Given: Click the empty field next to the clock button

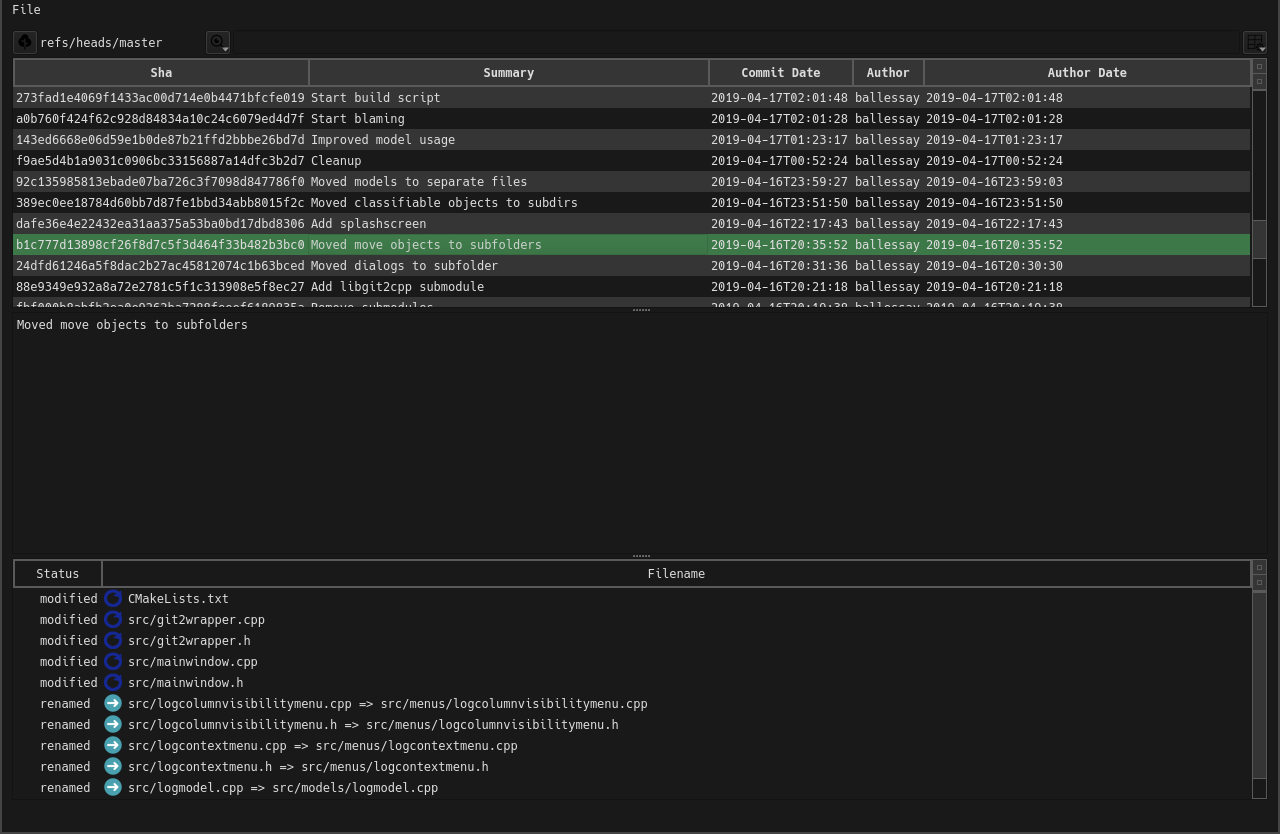Looking at the screenshot, I should point(736,42).
